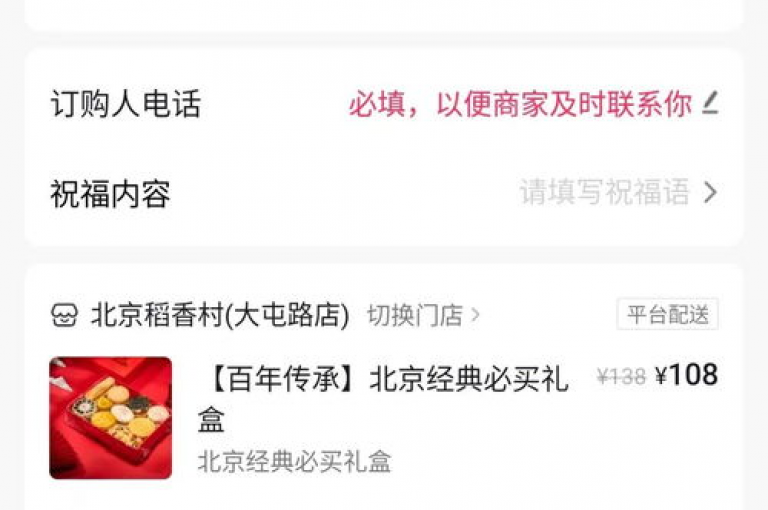Click the 平台配送 delivery tag

(668, 314)
